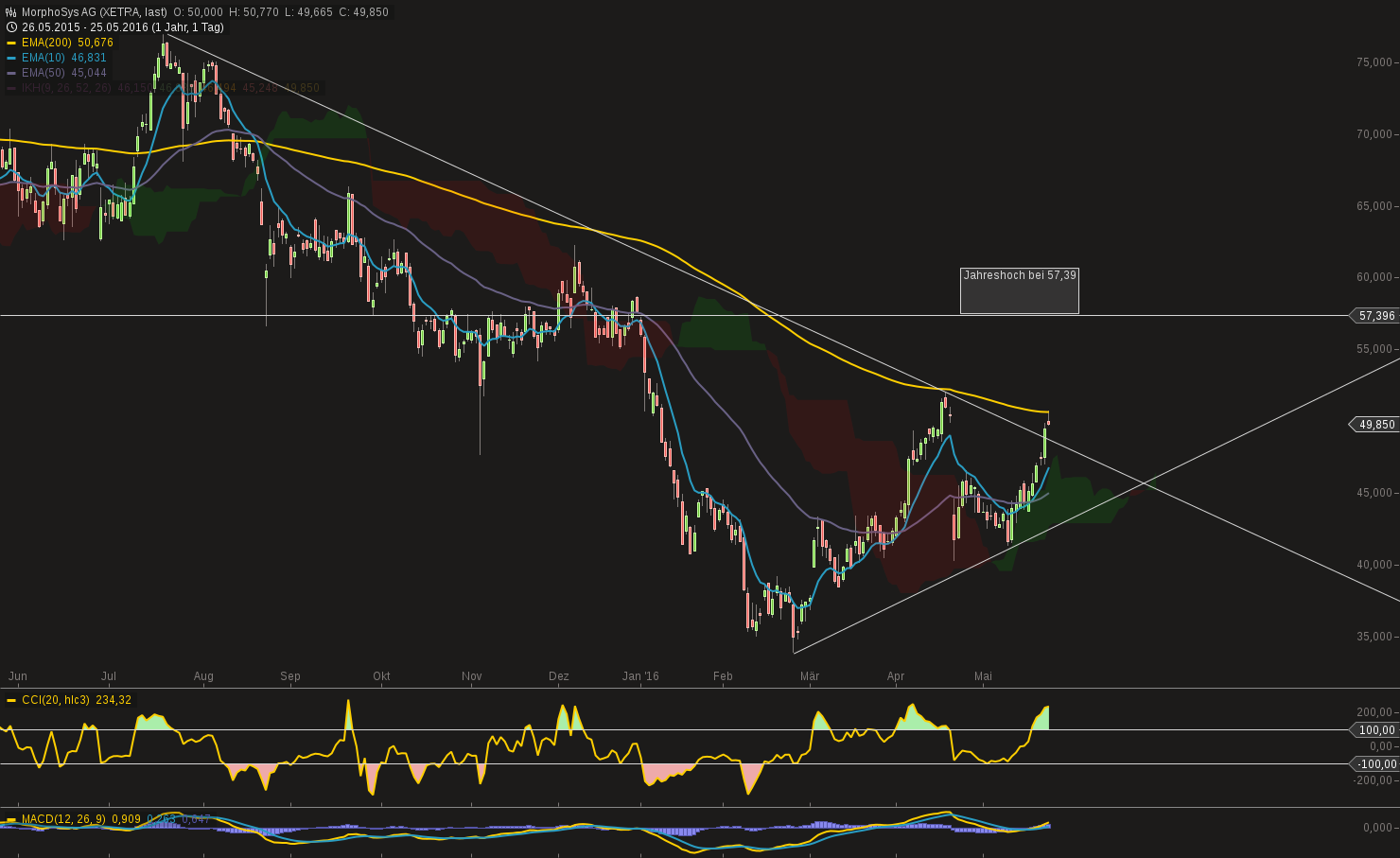Click the 45,000 price axis label
The width and height of the screenshot is (1400, 858).
1374,493
